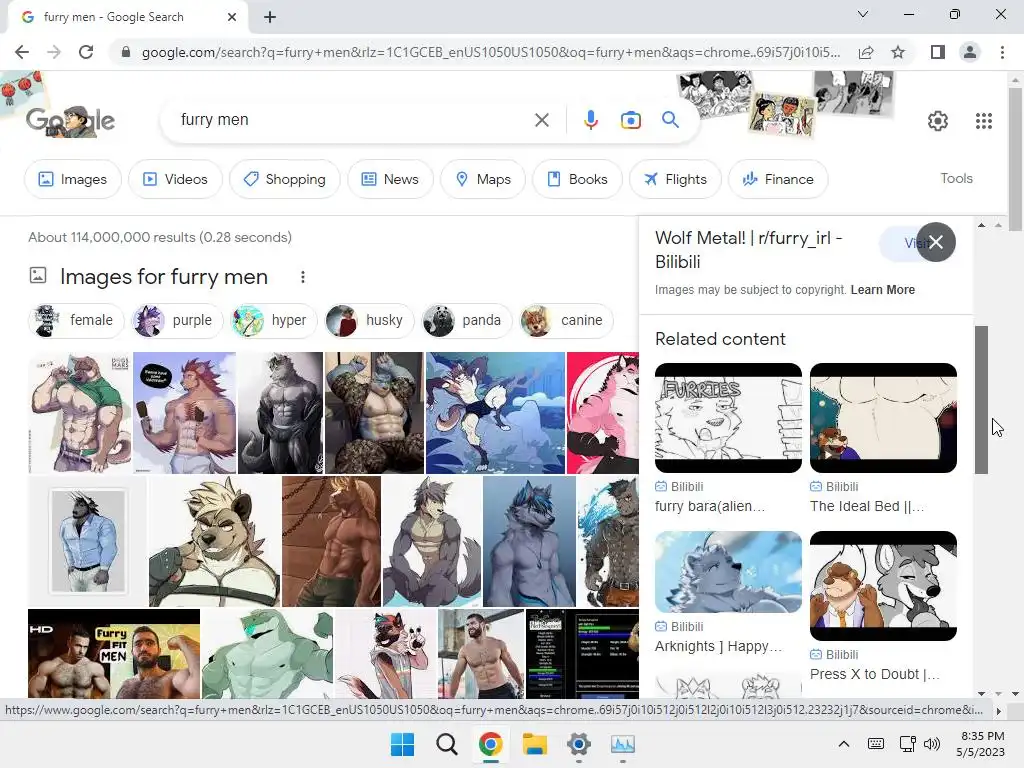
Task: Open the Images for furry men heading
Action: click(163, 277)
